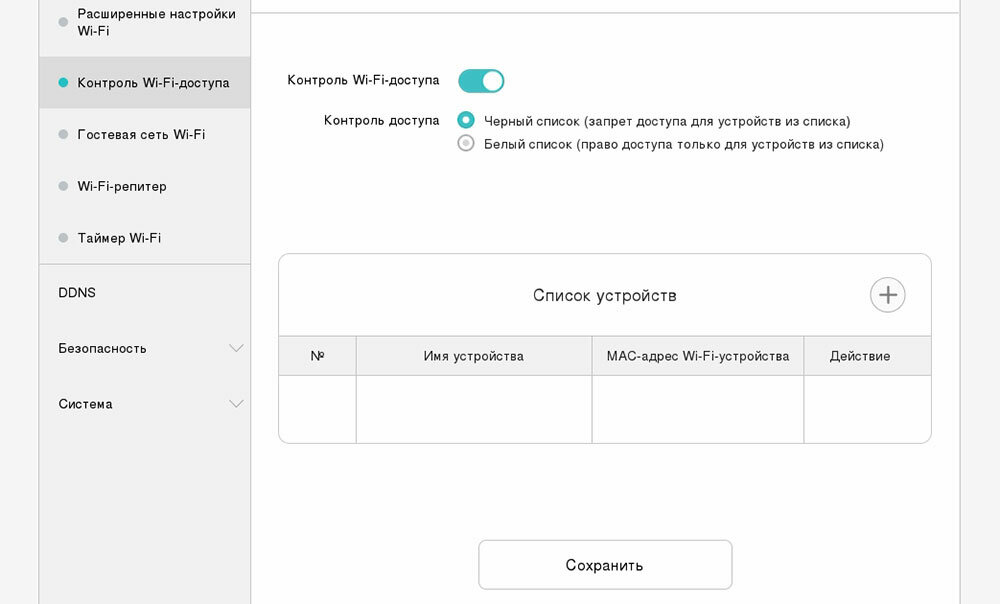The image size is (1000, 604).
Task: Click the Список устройств table title
Action: pos(605,295)
